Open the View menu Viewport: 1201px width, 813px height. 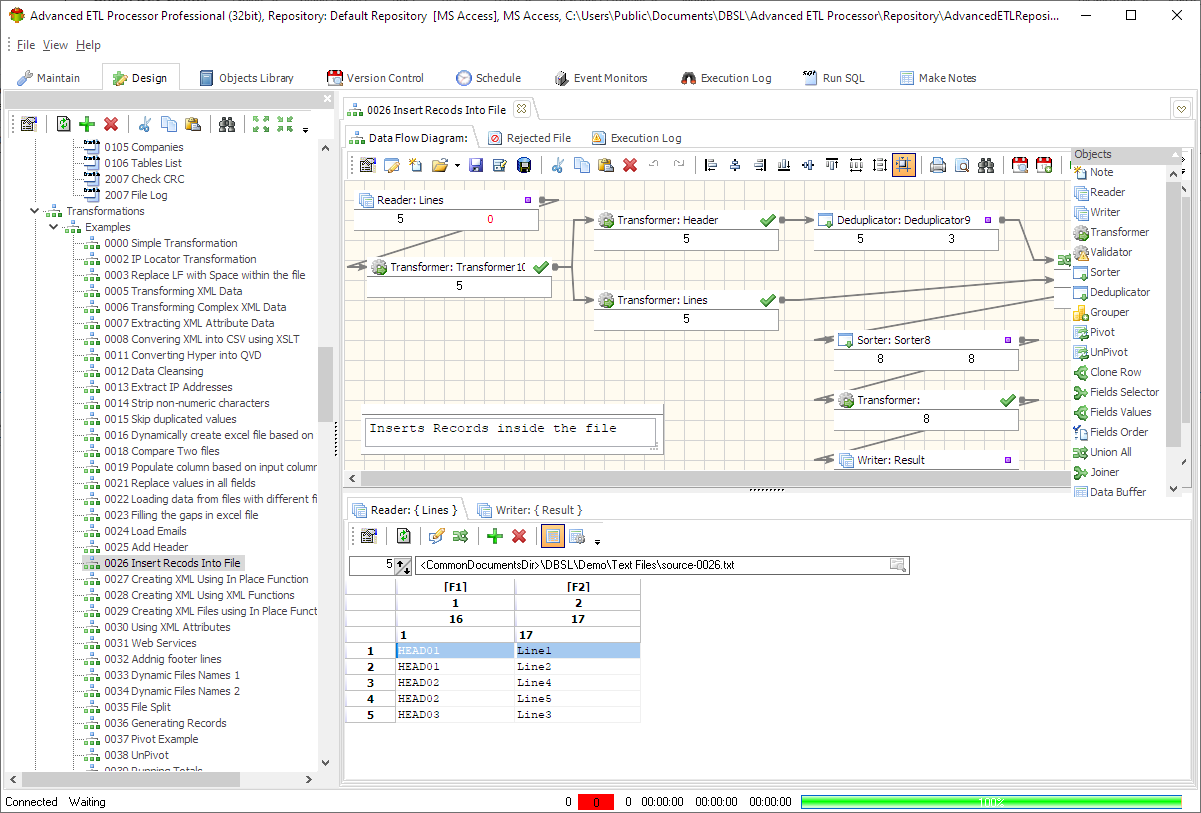pyautogui.click(x=55, y=45)
